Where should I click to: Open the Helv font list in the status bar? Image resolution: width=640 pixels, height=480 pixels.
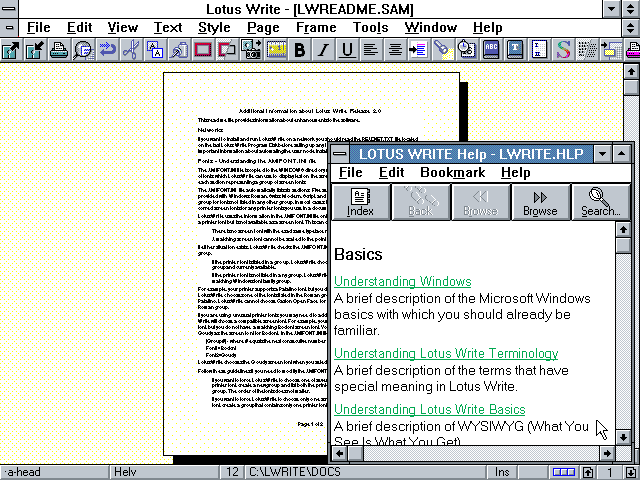click(x=164, y=472)
